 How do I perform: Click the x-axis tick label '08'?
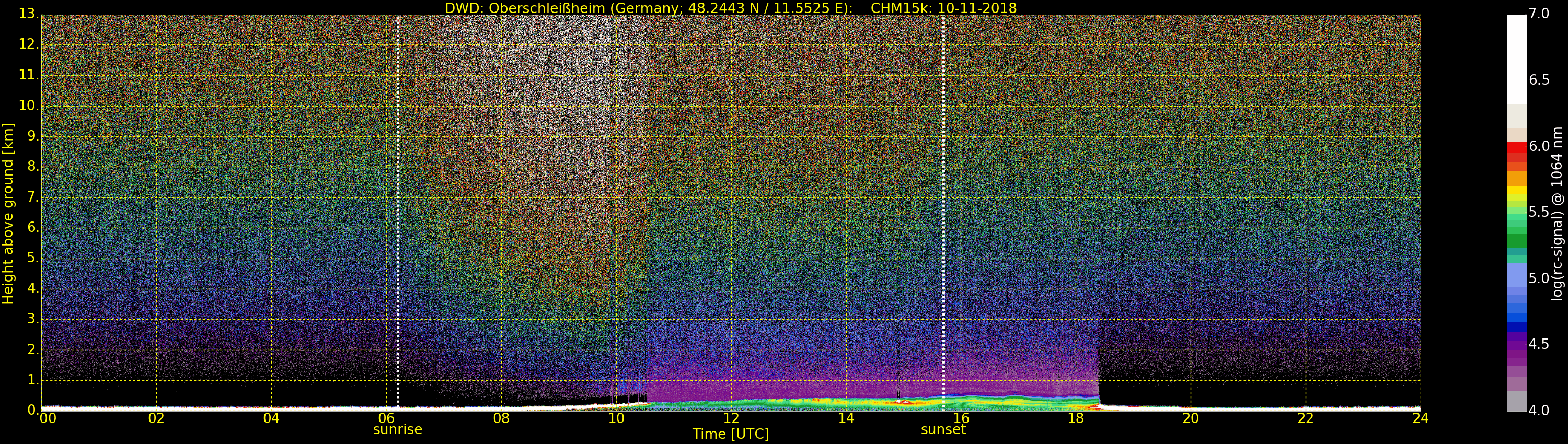[501, 418]
